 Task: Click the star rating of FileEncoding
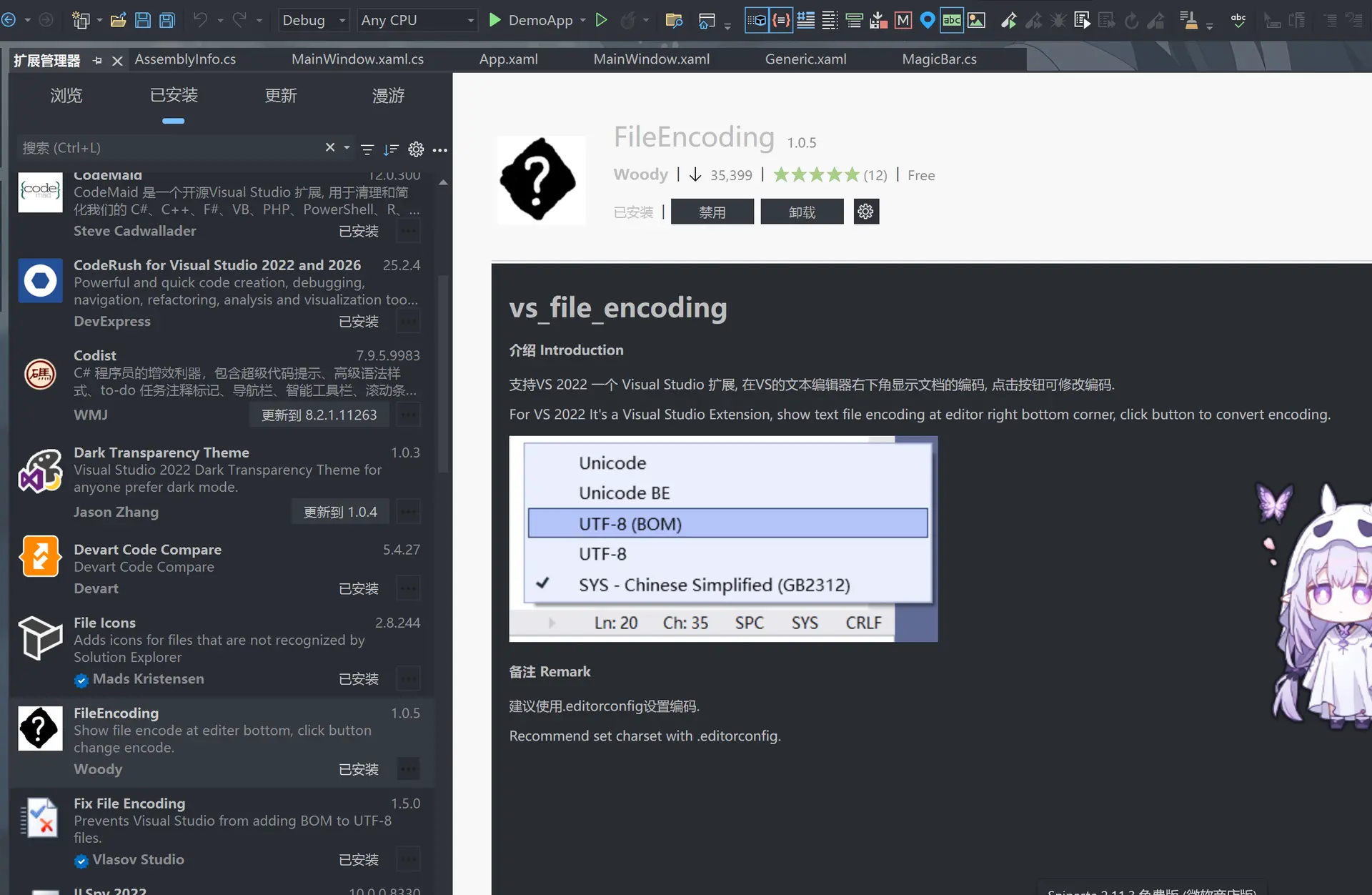[816, 174]
